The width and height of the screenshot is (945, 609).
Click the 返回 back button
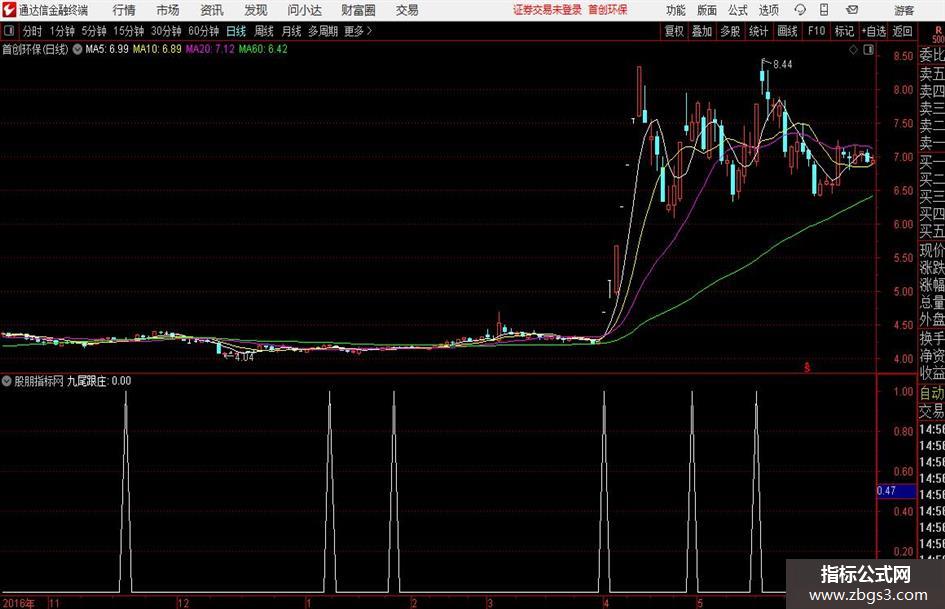902,31
